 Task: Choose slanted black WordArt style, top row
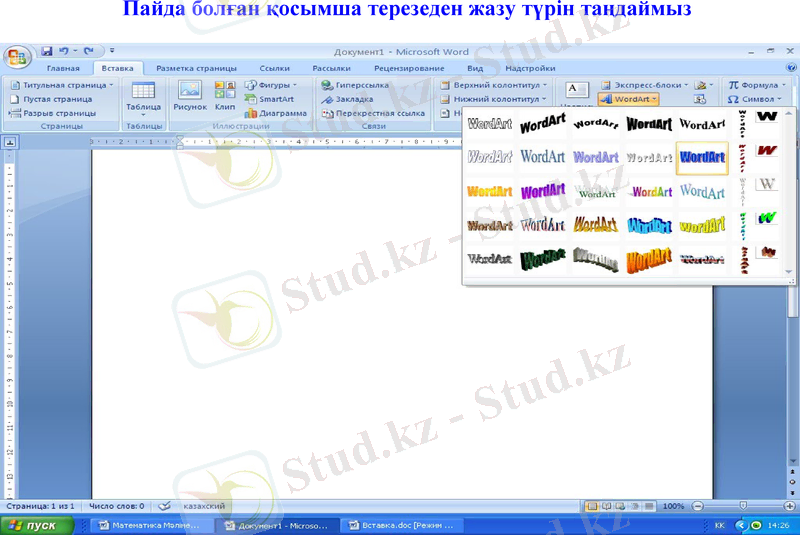click(x=543, y=124)
